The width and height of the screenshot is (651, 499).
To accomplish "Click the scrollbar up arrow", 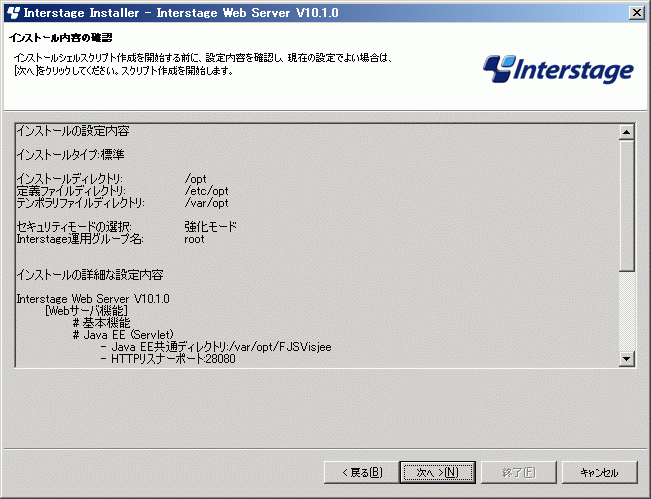I will [x=626, y=132].
